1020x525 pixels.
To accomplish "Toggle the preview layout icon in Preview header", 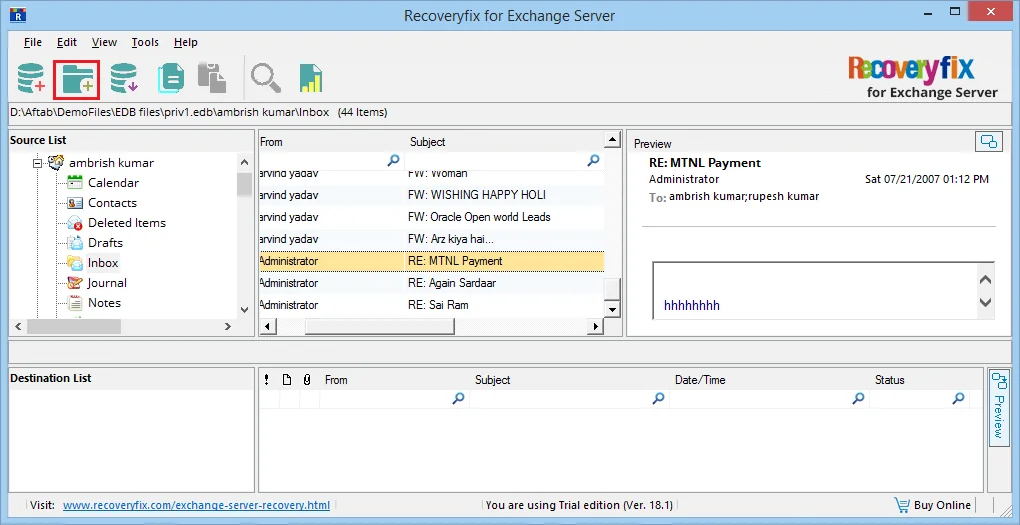I will click(x=989, y=142).
